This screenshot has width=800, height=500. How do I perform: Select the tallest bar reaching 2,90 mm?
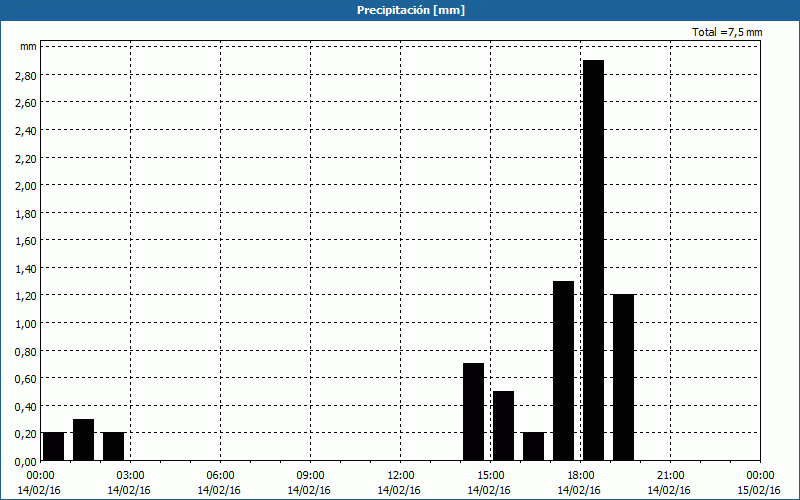(593, 260)
